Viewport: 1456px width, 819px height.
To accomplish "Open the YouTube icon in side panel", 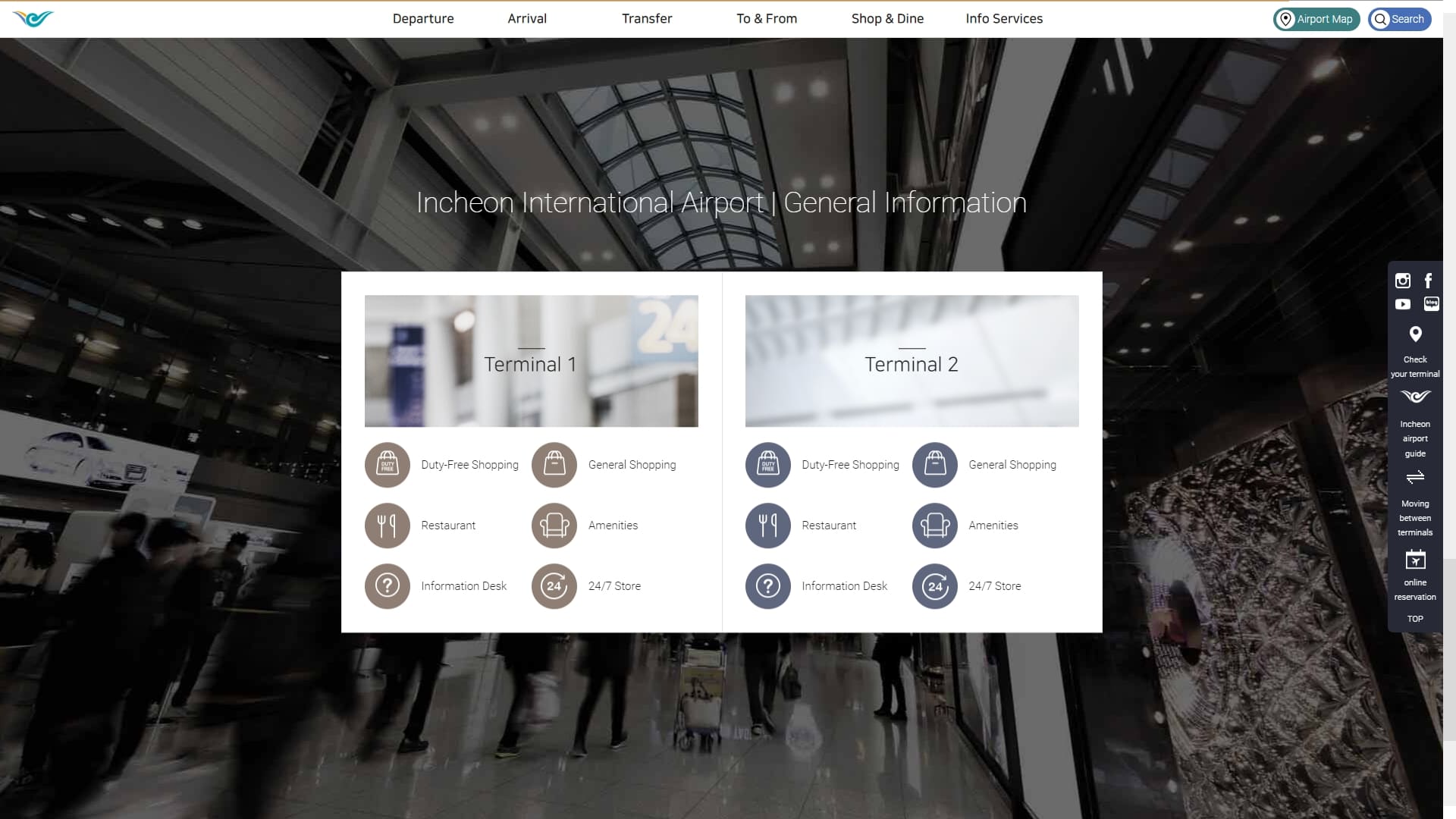I will (1403, 304).
